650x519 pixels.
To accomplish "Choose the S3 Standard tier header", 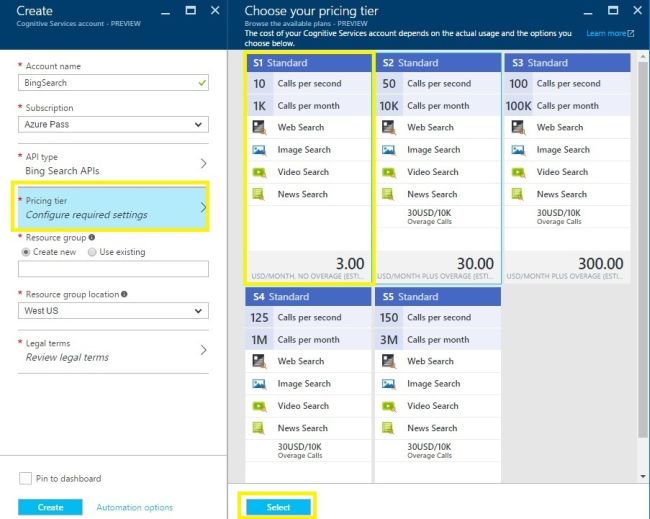I will [x=568, y=63].
